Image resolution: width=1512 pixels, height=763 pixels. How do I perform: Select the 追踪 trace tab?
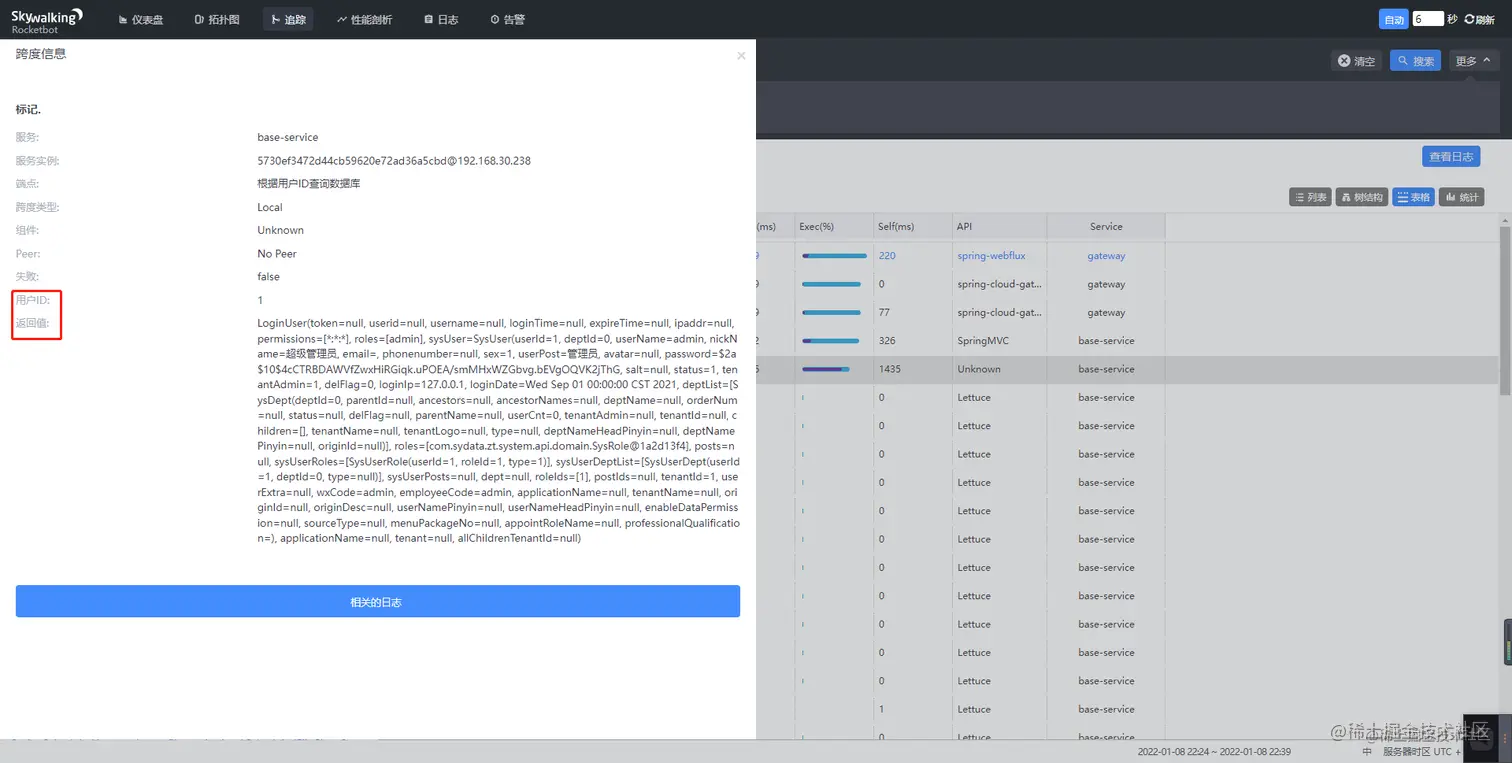pyautogui.click(x=289, y=19)
